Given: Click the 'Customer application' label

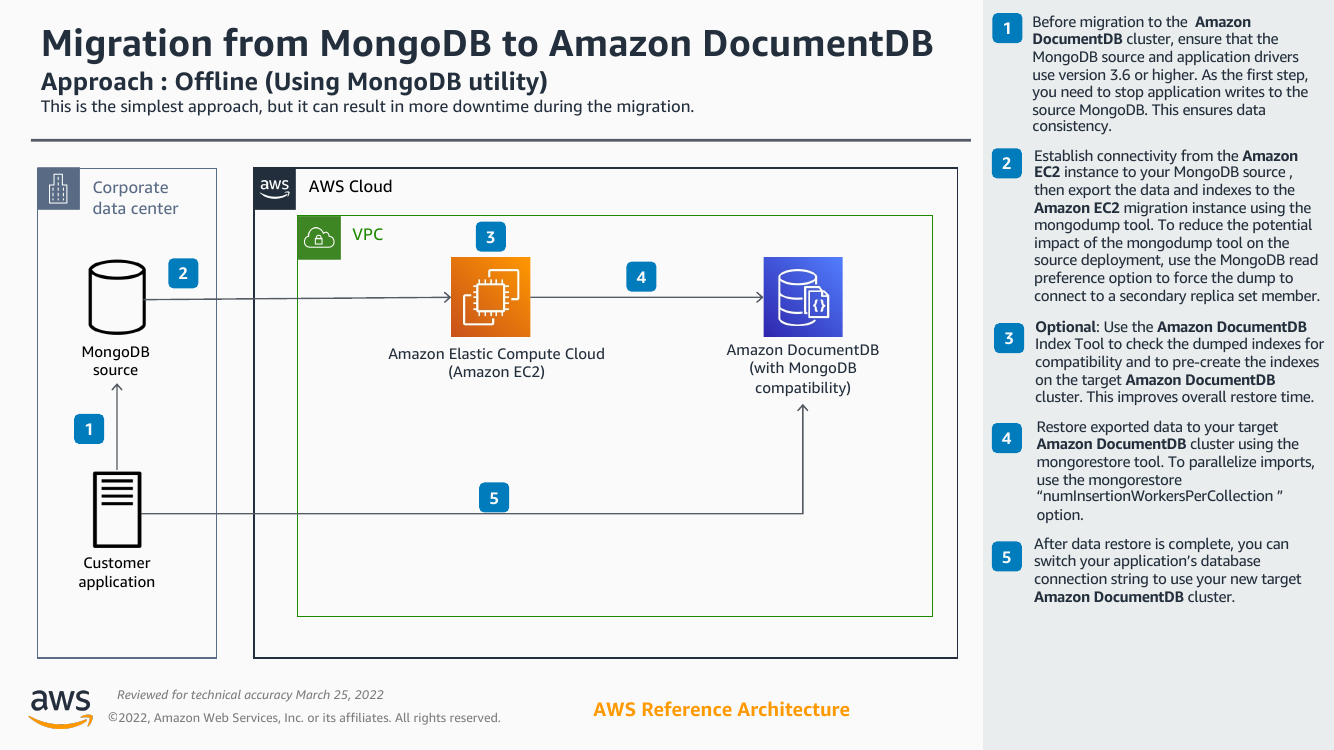Looking at the screenshot, I should tap(117, 573).
